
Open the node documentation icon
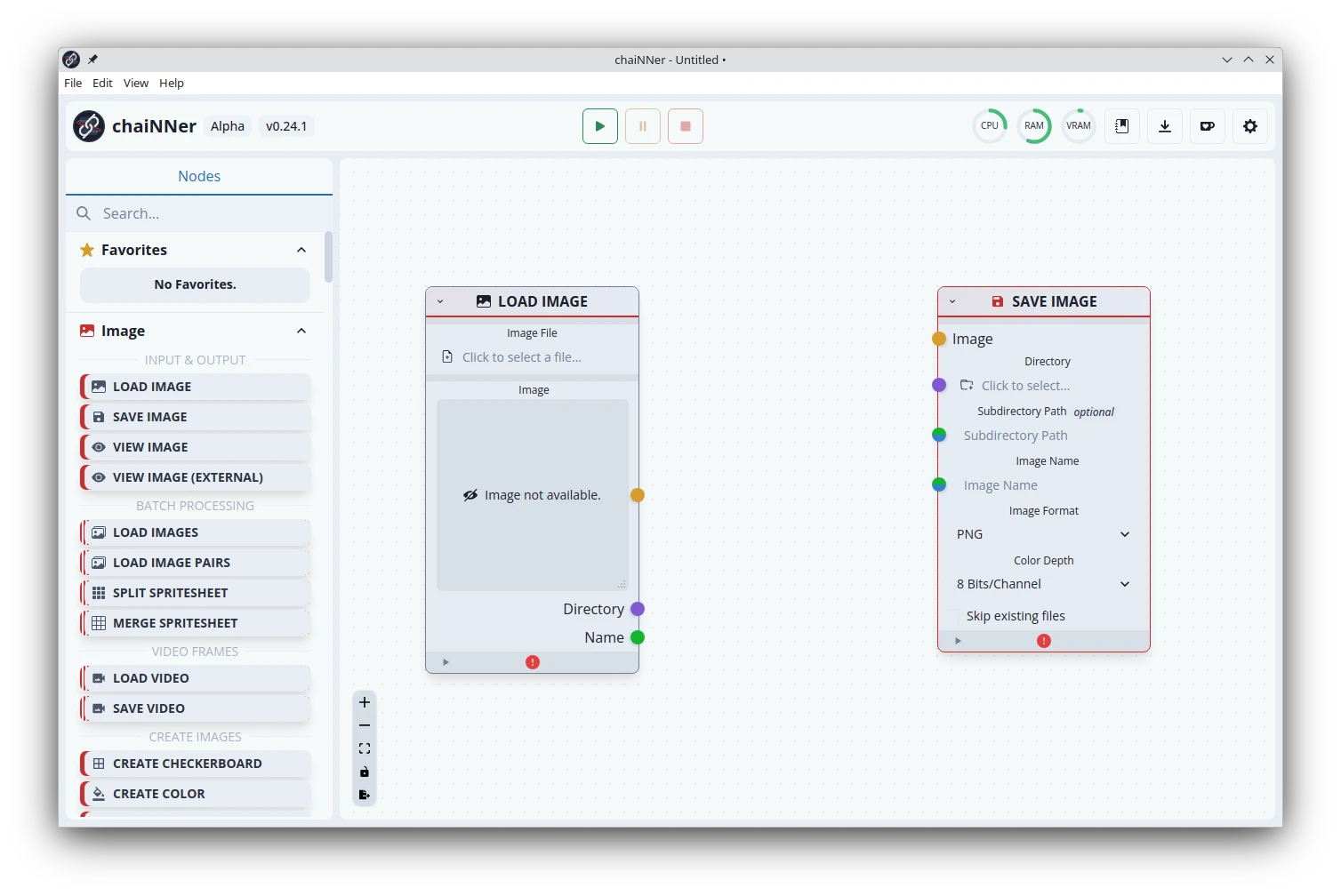pos(1122,126)
